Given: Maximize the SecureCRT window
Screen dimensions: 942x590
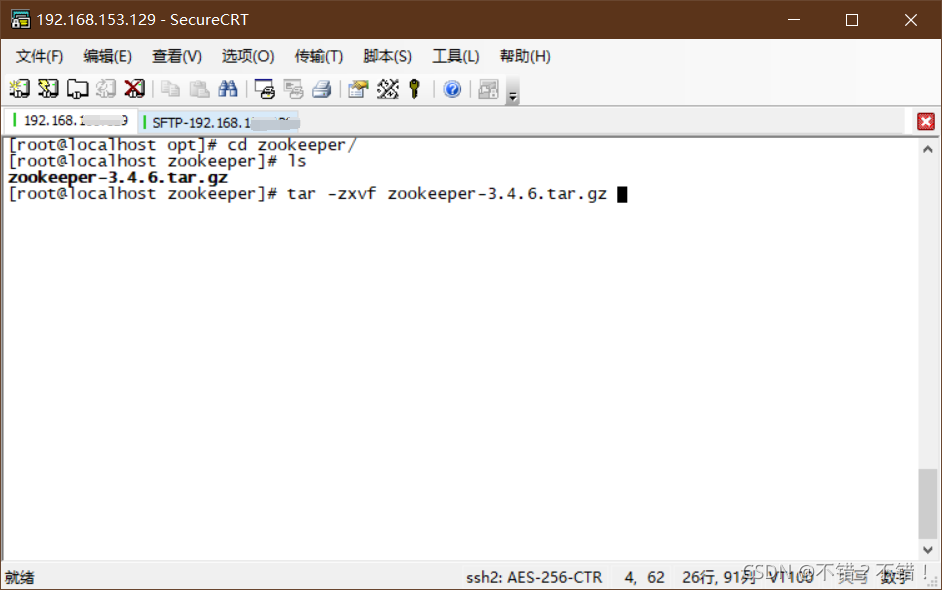Looking at the screenshot, I should coord(851,20).
